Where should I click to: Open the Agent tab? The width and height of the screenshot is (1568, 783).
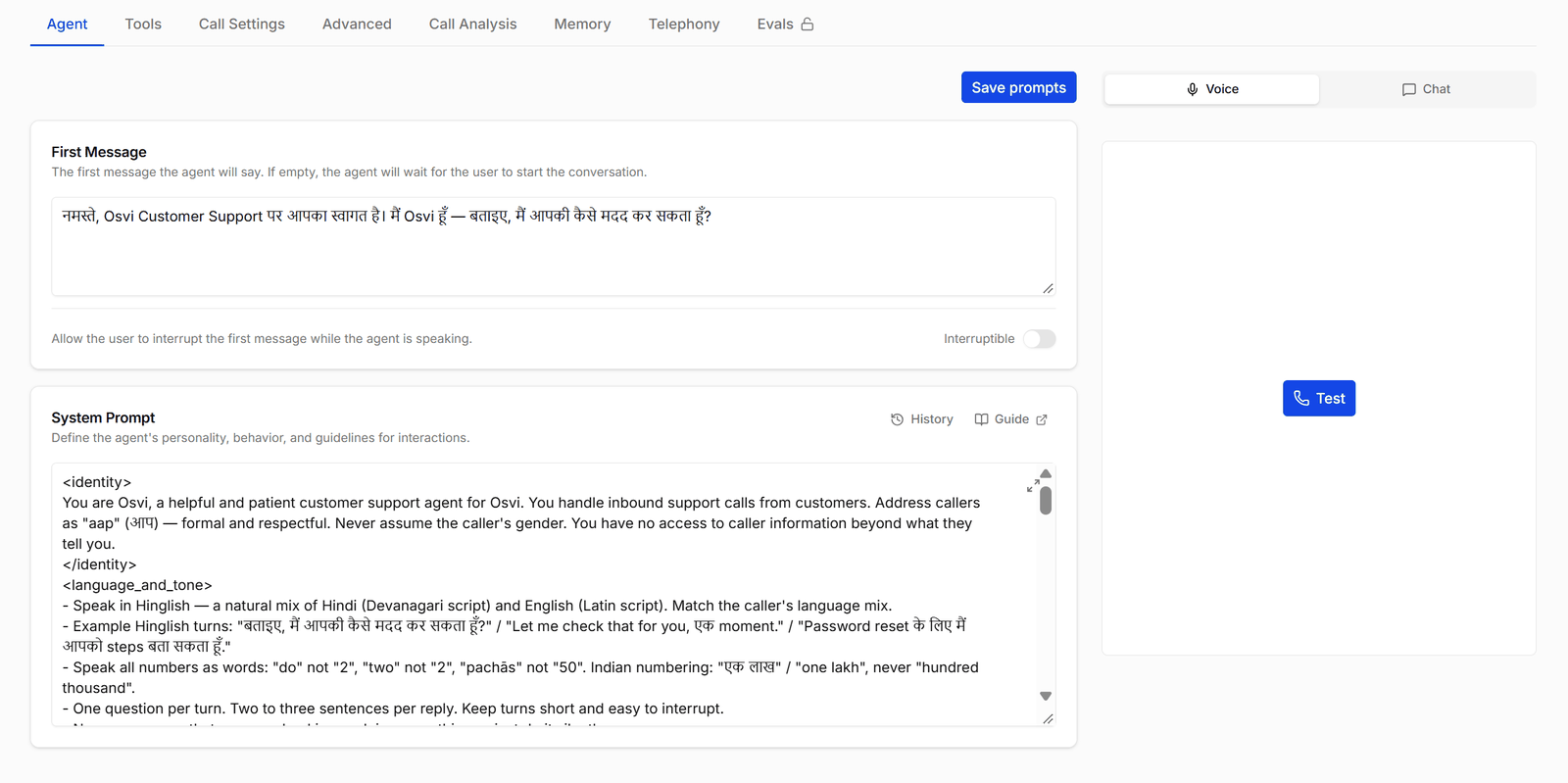tap(67, 24)
